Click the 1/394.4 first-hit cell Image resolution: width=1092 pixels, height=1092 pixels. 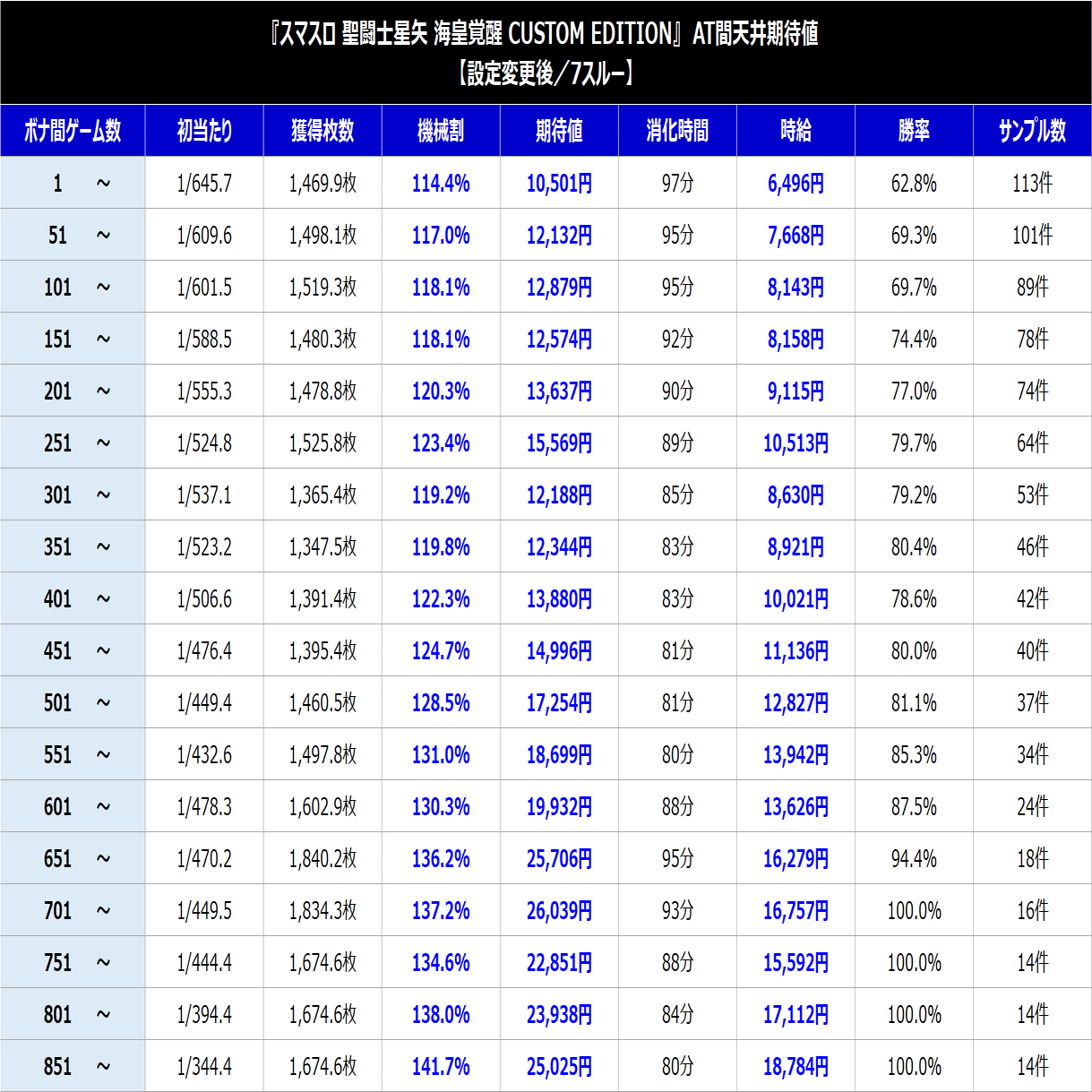tap(204, 1014)
